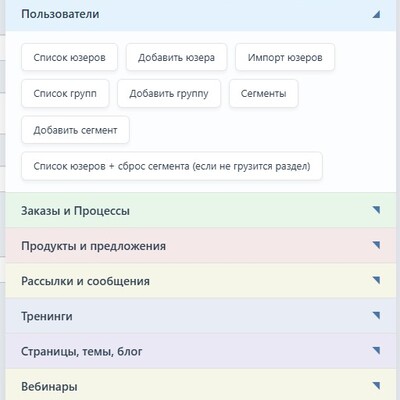400x400 pixels.
Task: Click Добавить юзера button
Action: point(176,57)
